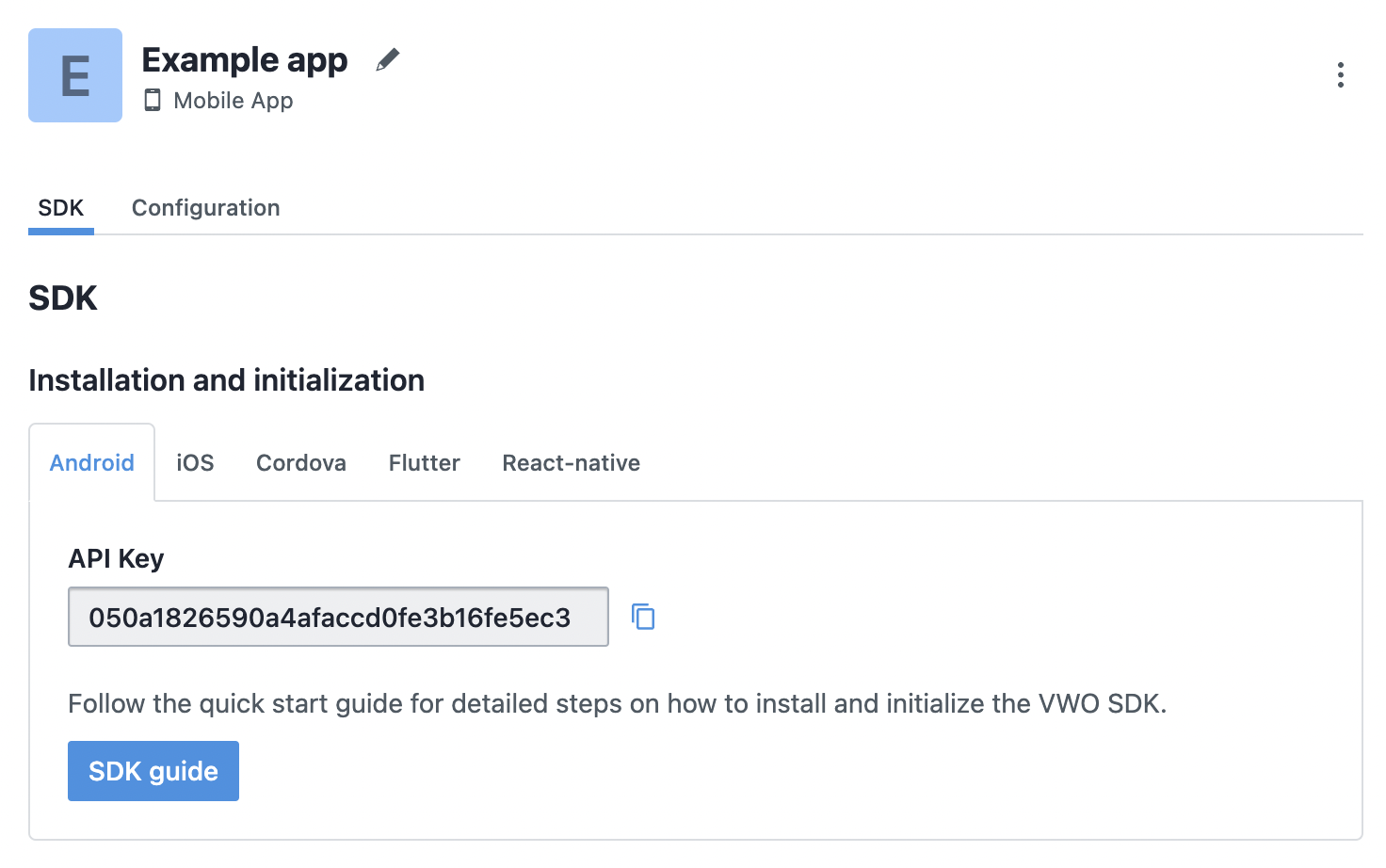Click the quick start guide description text
This screenshot has width=1386, height=868.
(618, 703)
